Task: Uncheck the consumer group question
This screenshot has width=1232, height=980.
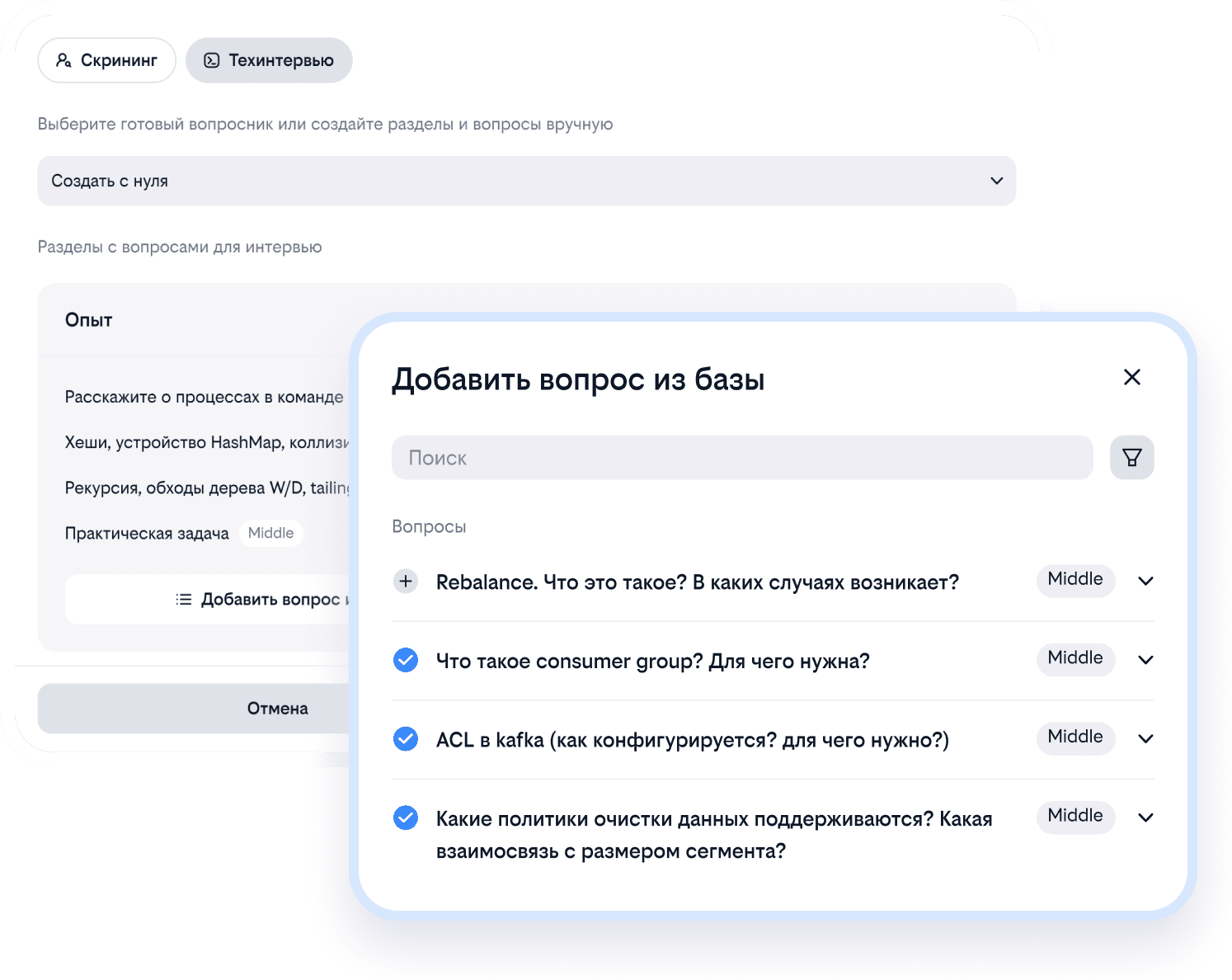Action: tap(405, 660)
